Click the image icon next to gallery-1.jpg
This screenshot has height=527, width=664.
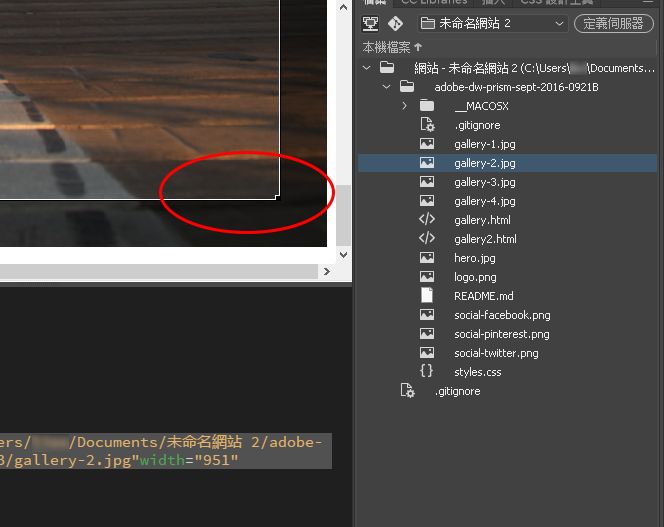(427, 144)
